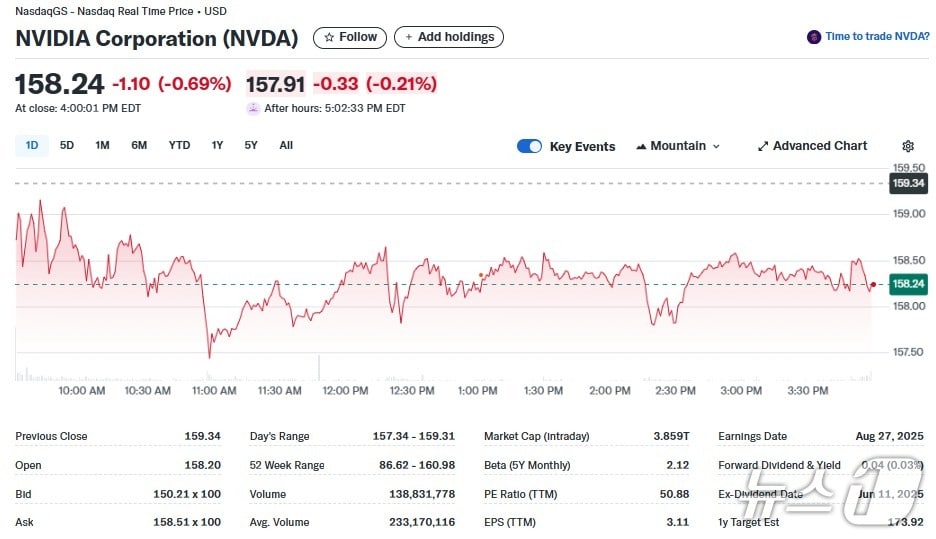Expand the Mountain chart type dropdown
936x539 pixels.
click(x=678, y=146)
